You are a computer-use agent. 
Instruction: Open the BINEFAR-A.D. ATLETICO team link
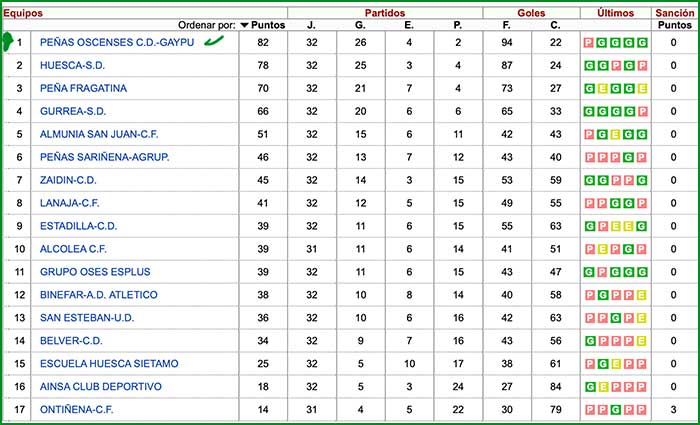[x=98, y=295]
